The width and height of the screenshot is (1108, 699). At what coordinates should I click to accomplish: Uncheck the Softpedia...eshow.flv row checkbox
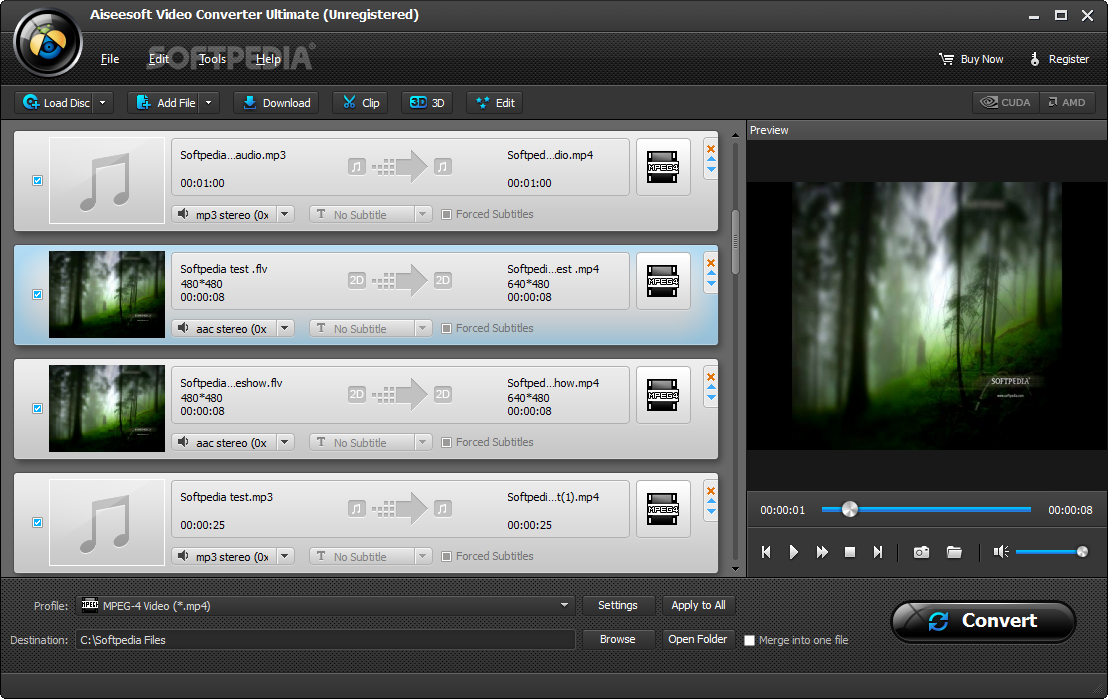tap(37, 409)
